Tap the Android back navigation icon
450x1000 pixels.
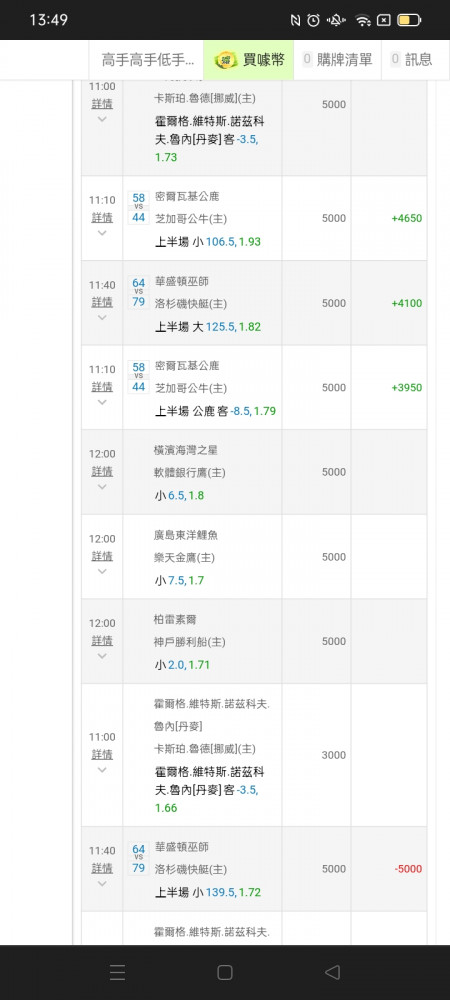332,972
